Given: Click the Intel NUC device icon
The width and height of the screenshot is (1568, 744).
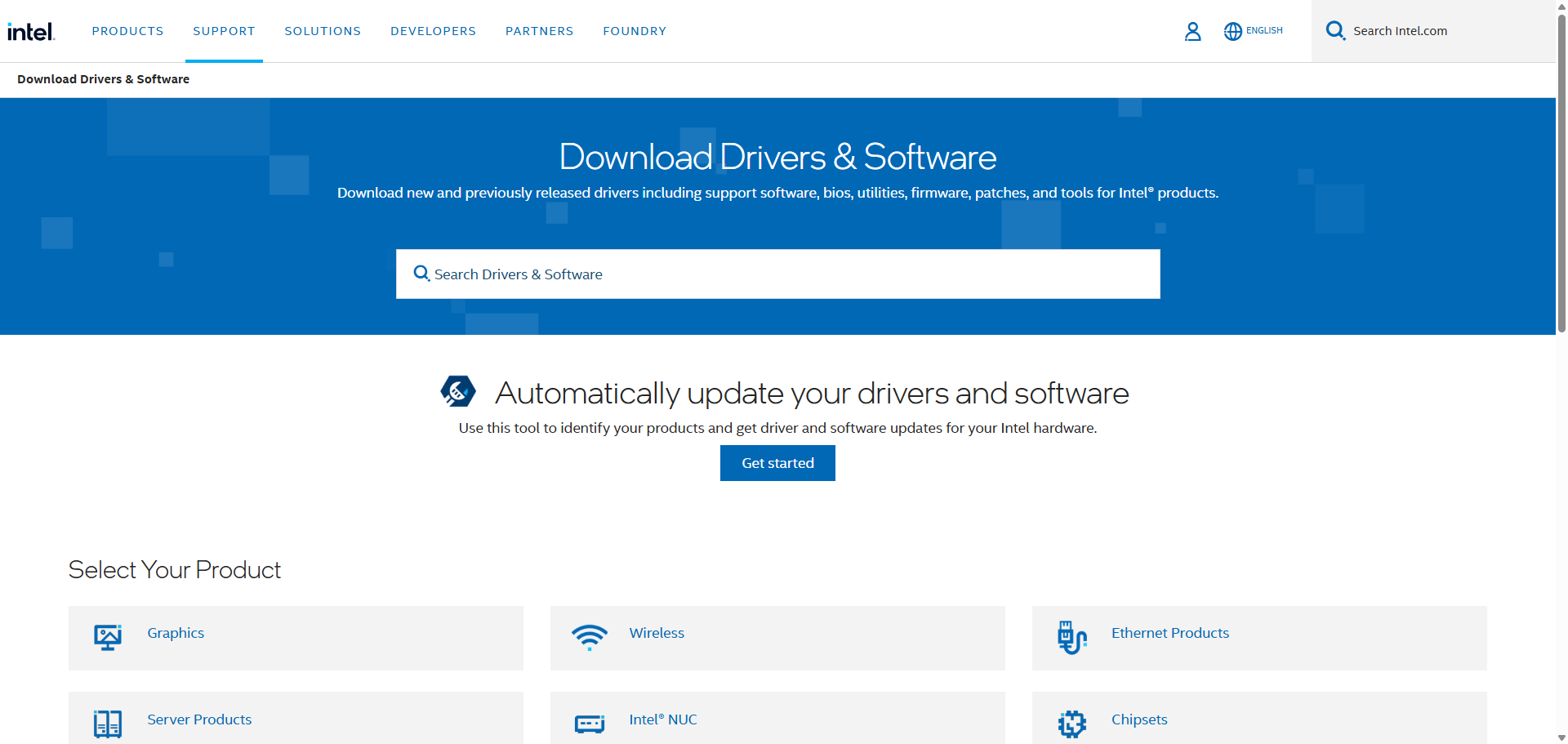Looking at the screenshot, I should pyautogui.click(x=589, y=724).
